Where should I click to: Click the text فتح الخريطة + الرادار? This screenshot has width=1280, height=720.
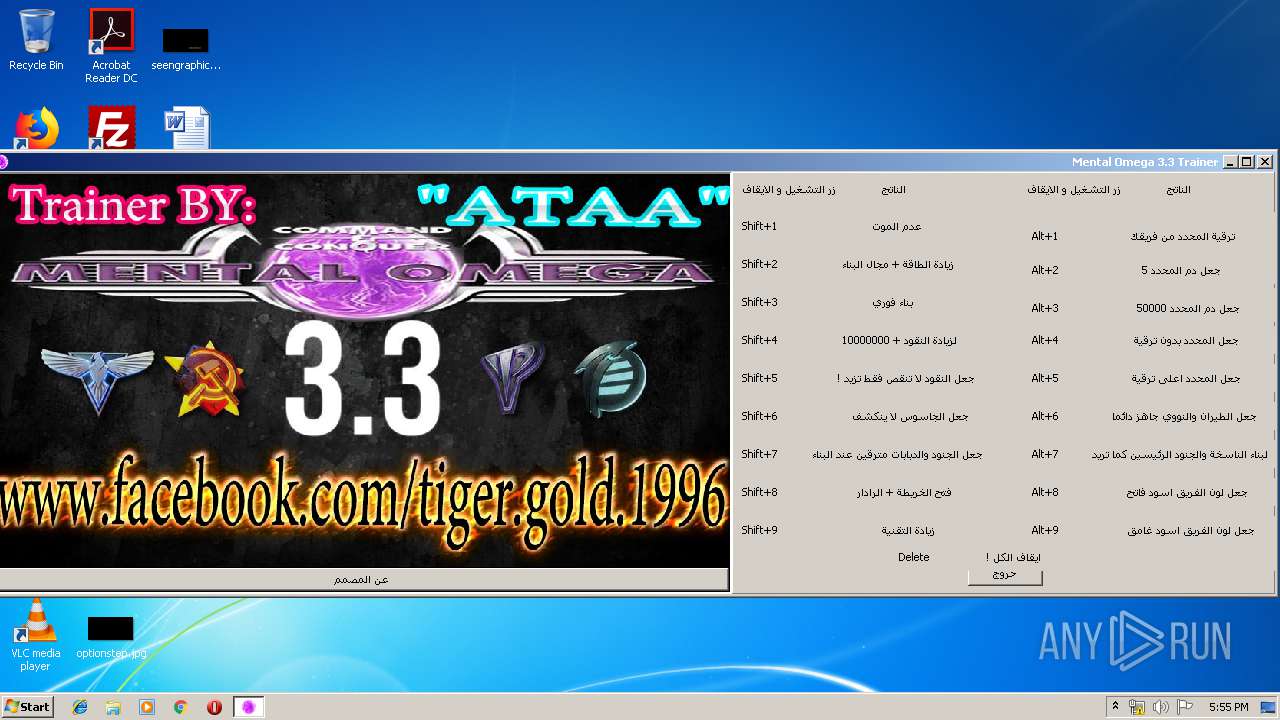904,493
